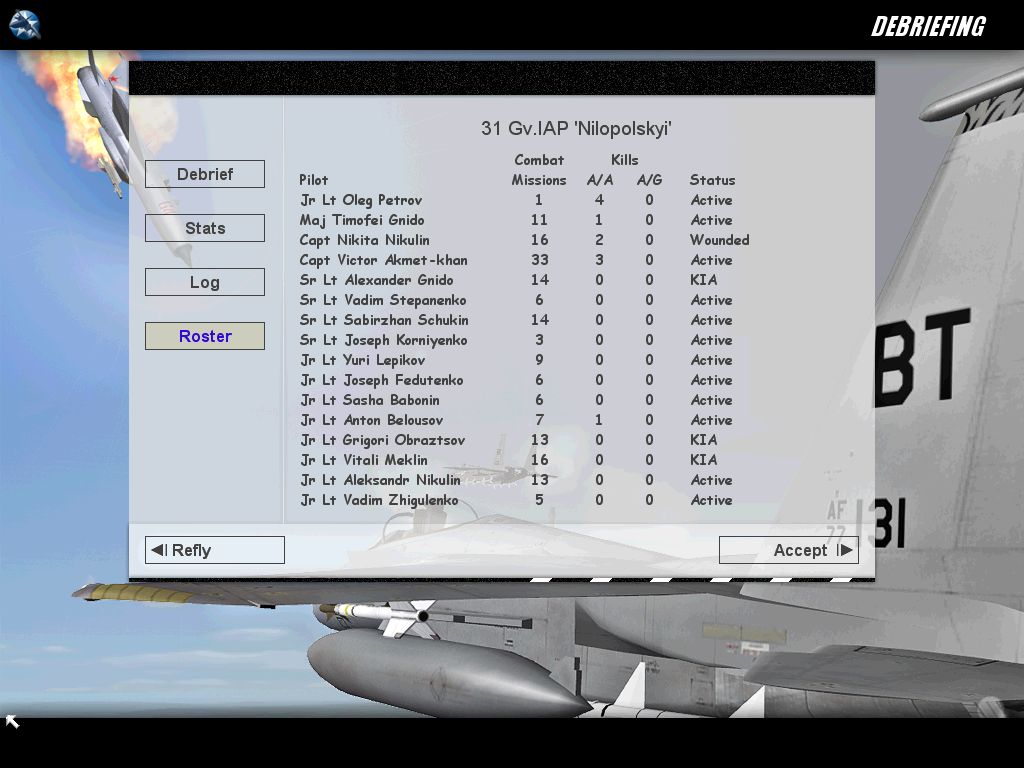1024x768 pixels.
Task: Click the Accept button
Action: click(788, 550)
